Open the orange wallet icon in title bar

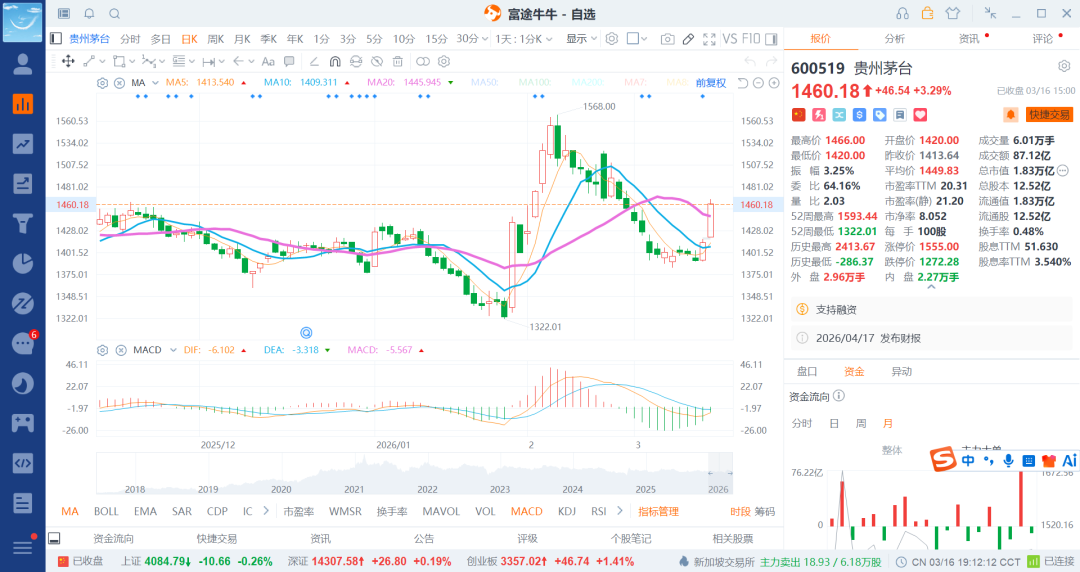tap(927, 13)
